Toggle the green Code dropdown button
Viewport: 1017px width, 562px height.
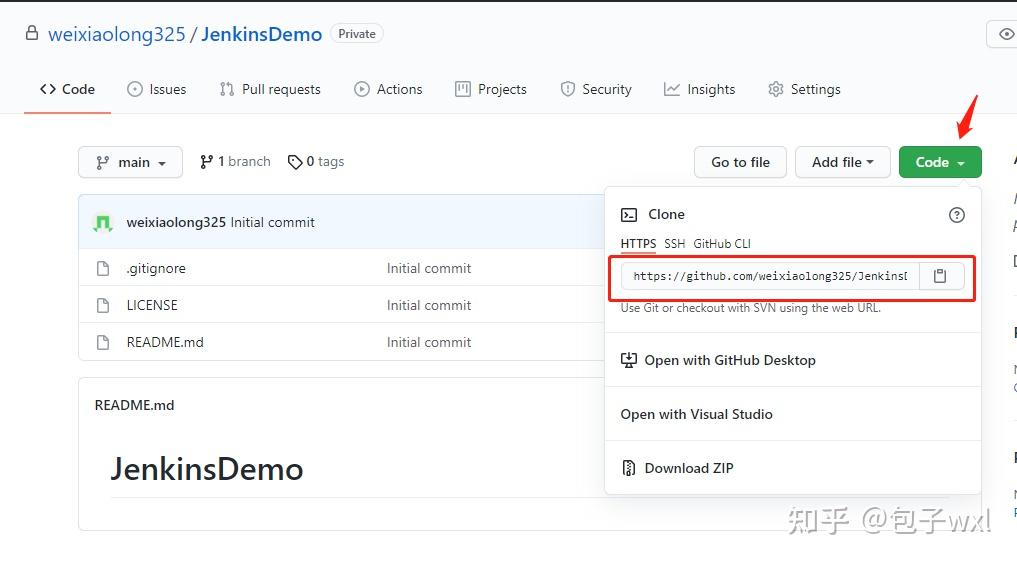[x=940, y=162]
